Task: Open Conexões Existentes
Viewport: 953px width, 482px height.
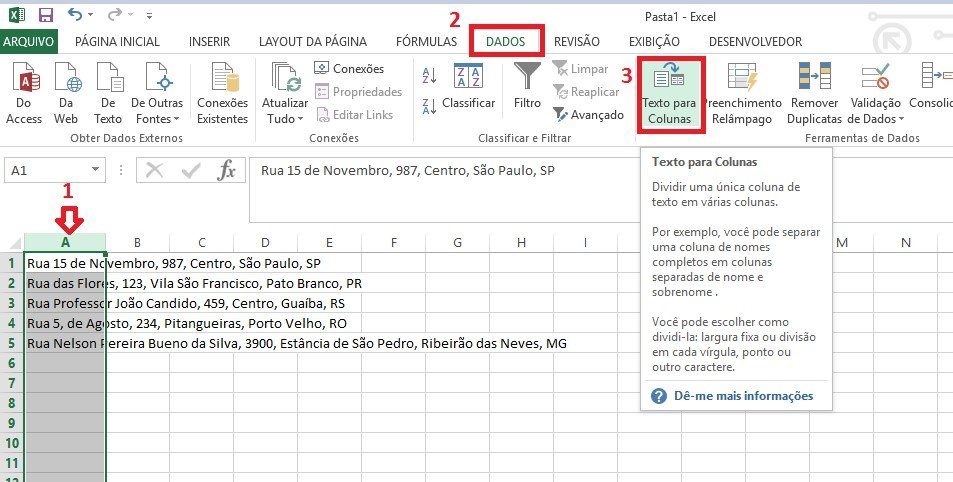Action: click(x=222, y=92)
